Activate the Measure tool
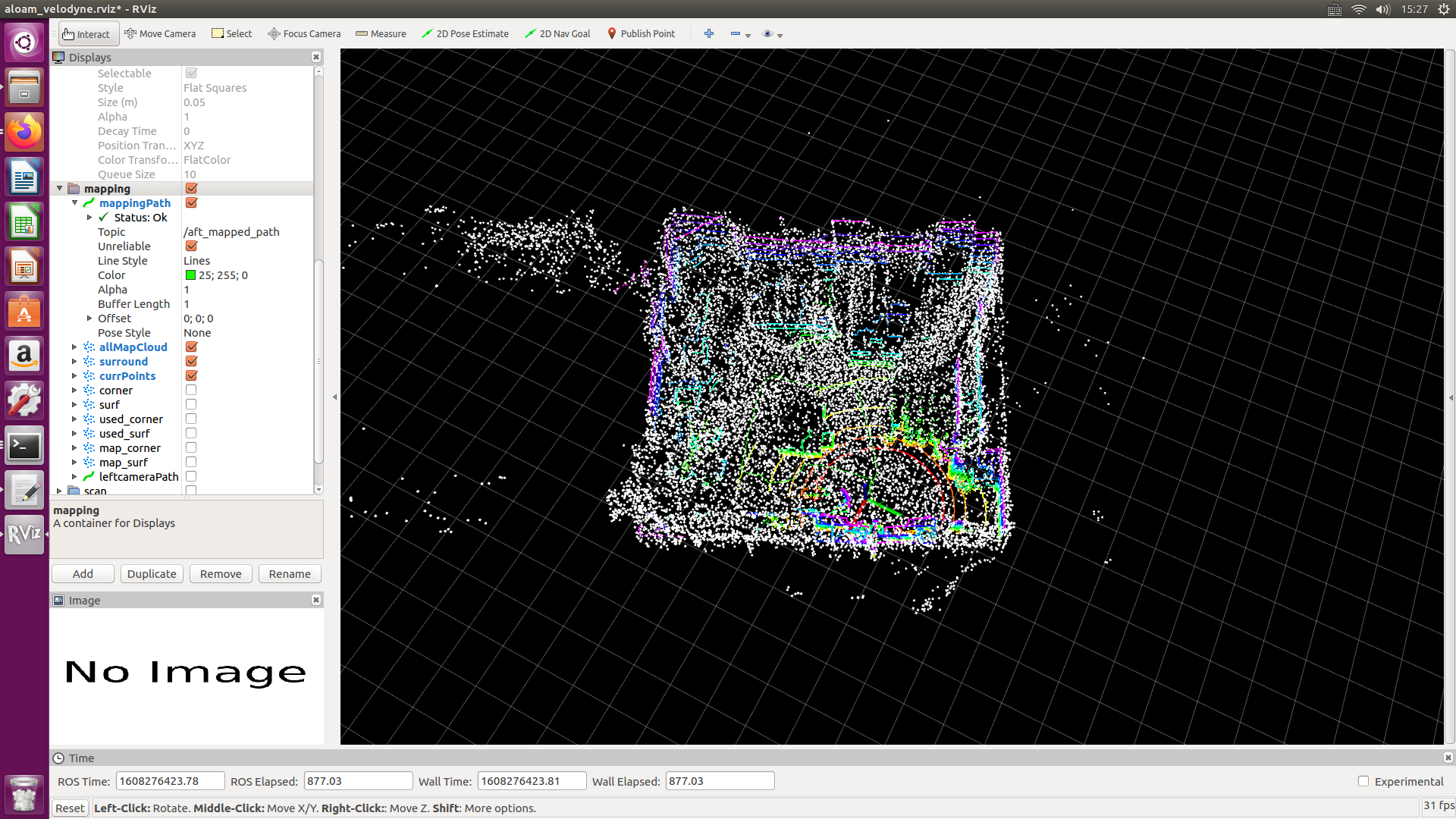The image size is (1456, 819). [x=381, y=33]
